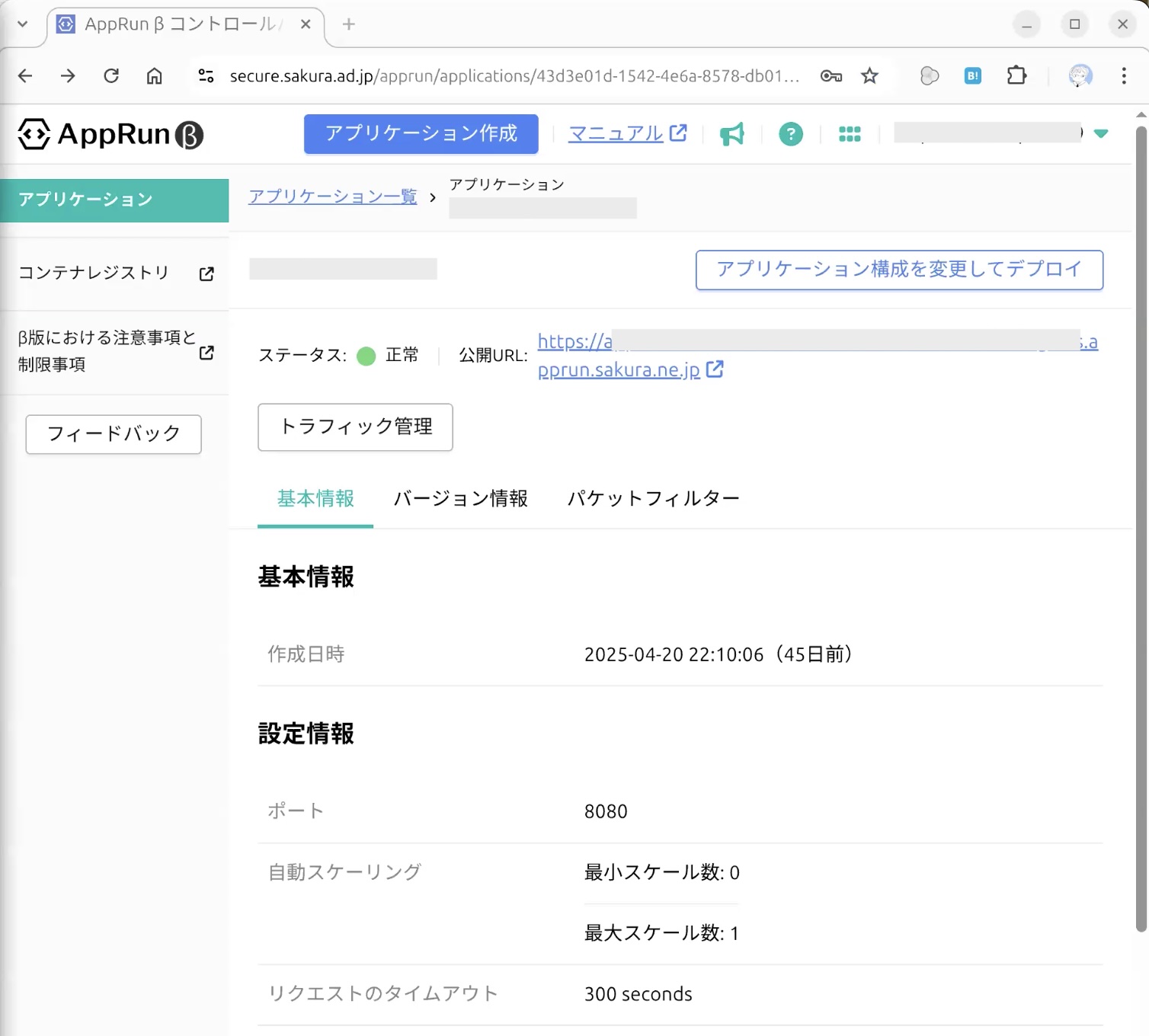Open the services grid menu icon
Viewport: 1149px width, 1036px height.
tap(850, 135)
